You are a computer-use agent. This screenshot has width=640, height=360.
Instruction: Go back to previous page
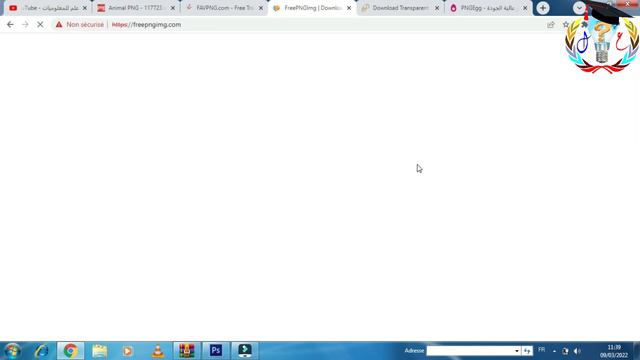tap(10, 24)
